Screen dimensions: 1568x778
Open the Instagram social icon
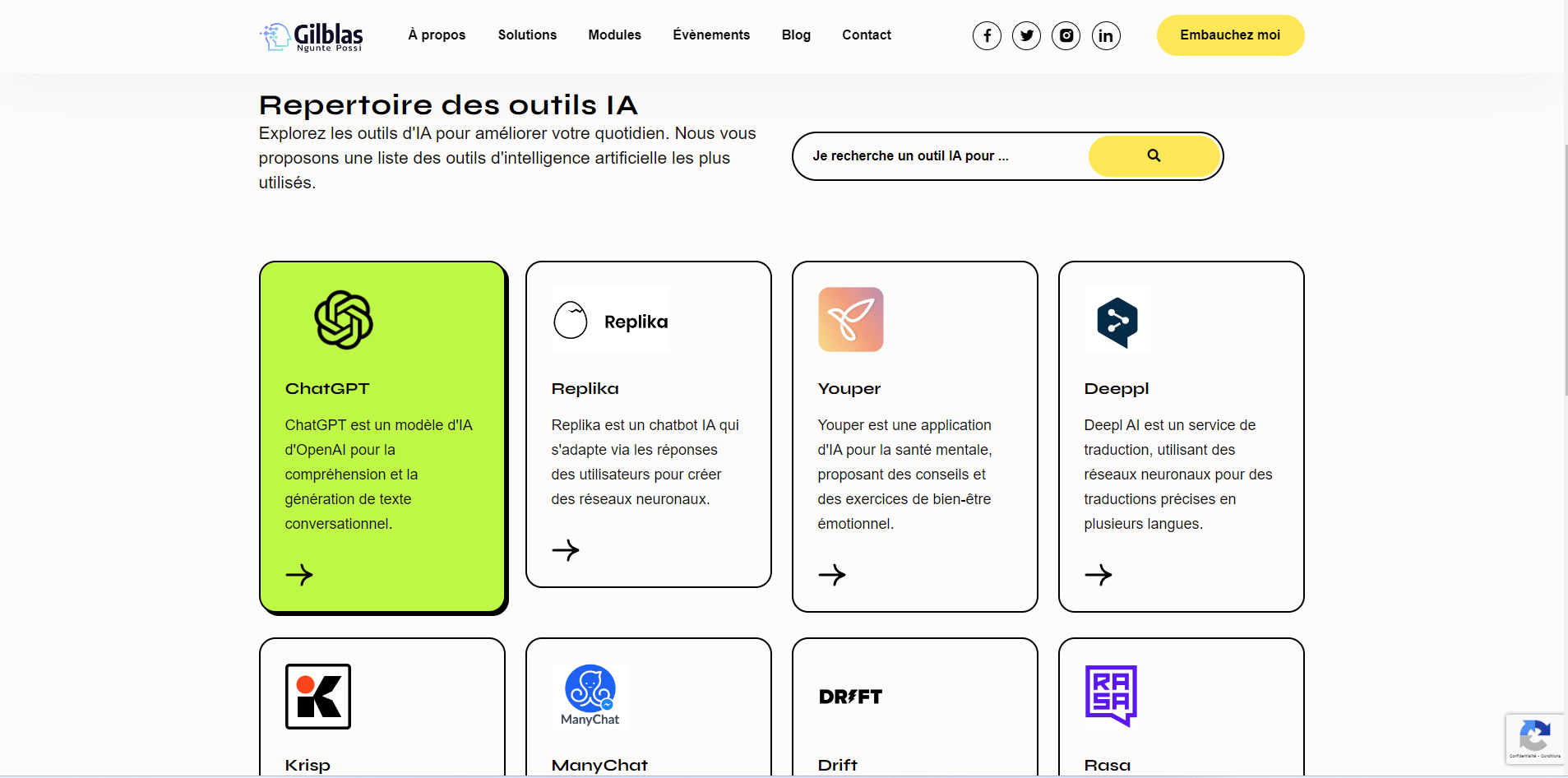1066,35
